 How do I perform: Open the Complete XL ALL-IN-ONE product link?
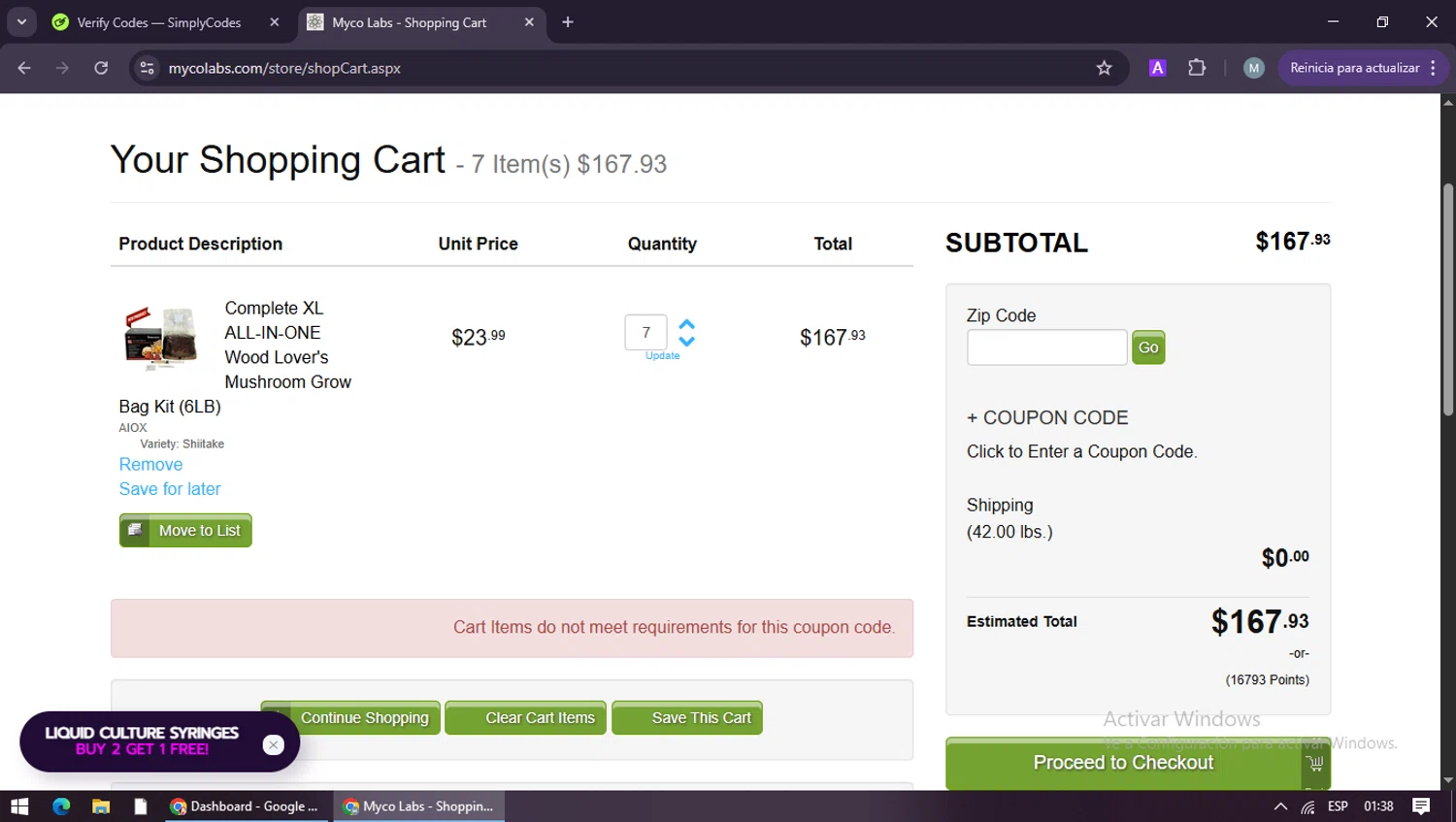click(287, 345)
